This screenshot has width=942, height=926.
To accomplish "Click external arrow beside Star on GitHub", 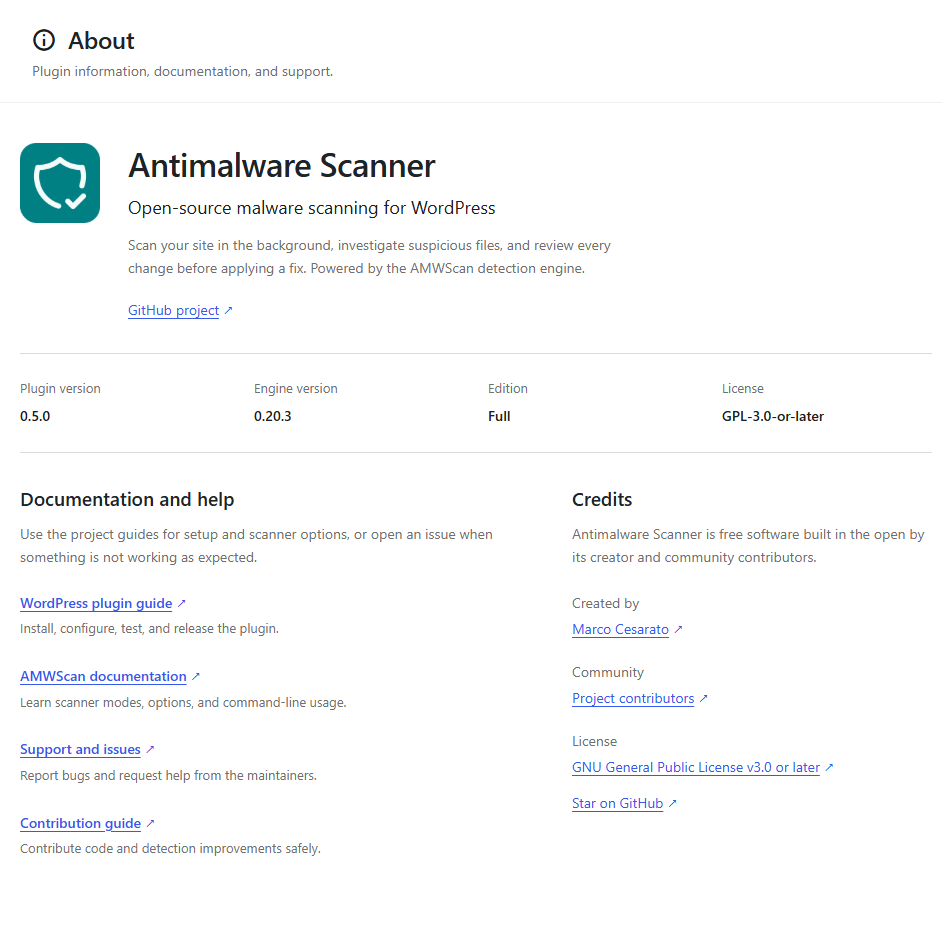I will tap(673, 803).
